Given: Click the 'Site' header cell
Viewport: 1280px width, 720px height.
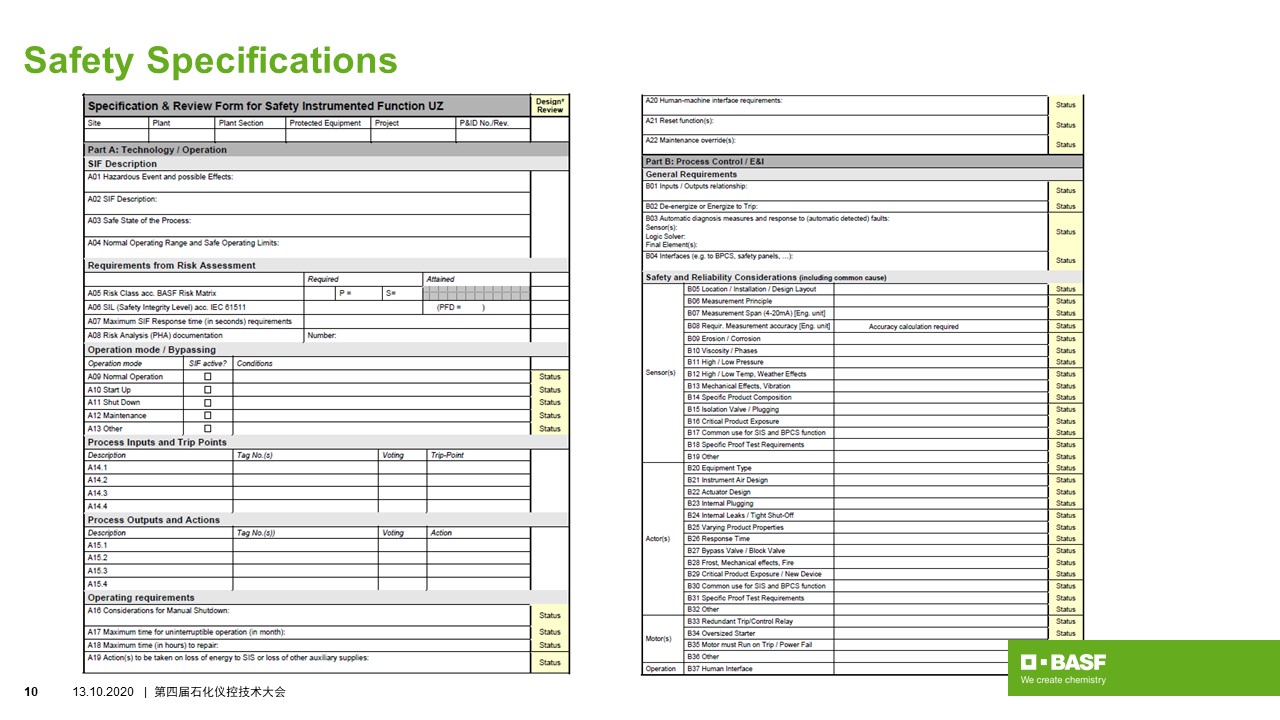Looking at the screenshot, I should tap(117, 123).
